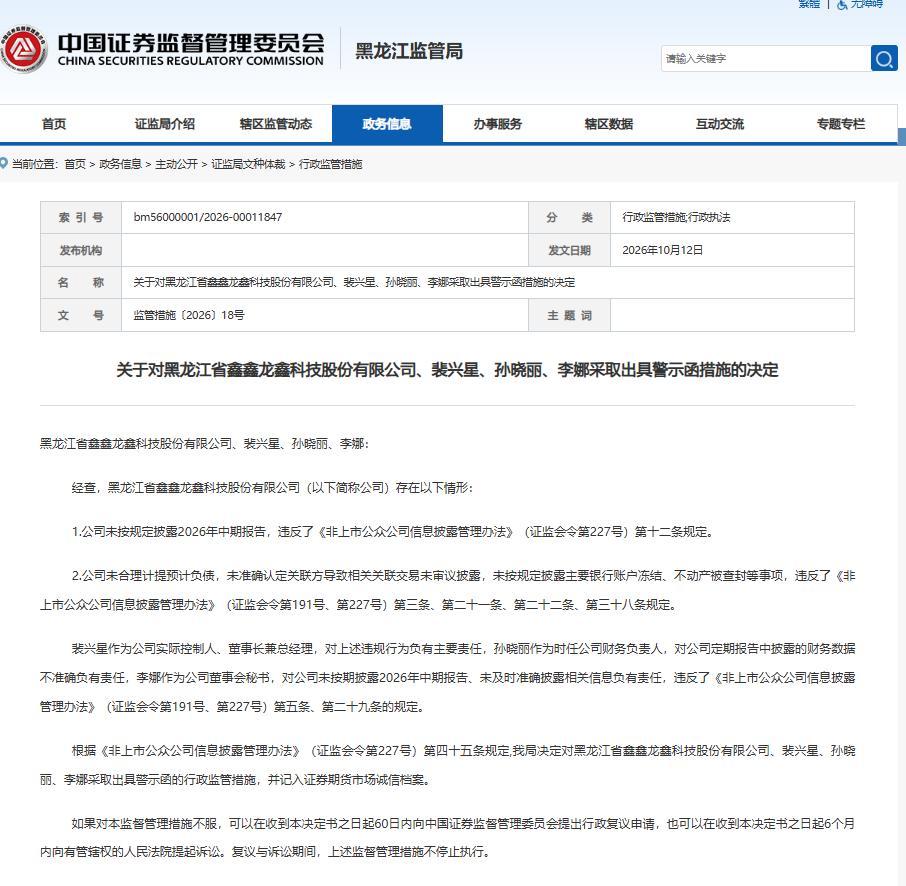Click the 主题词 table label

pos(570,315)
